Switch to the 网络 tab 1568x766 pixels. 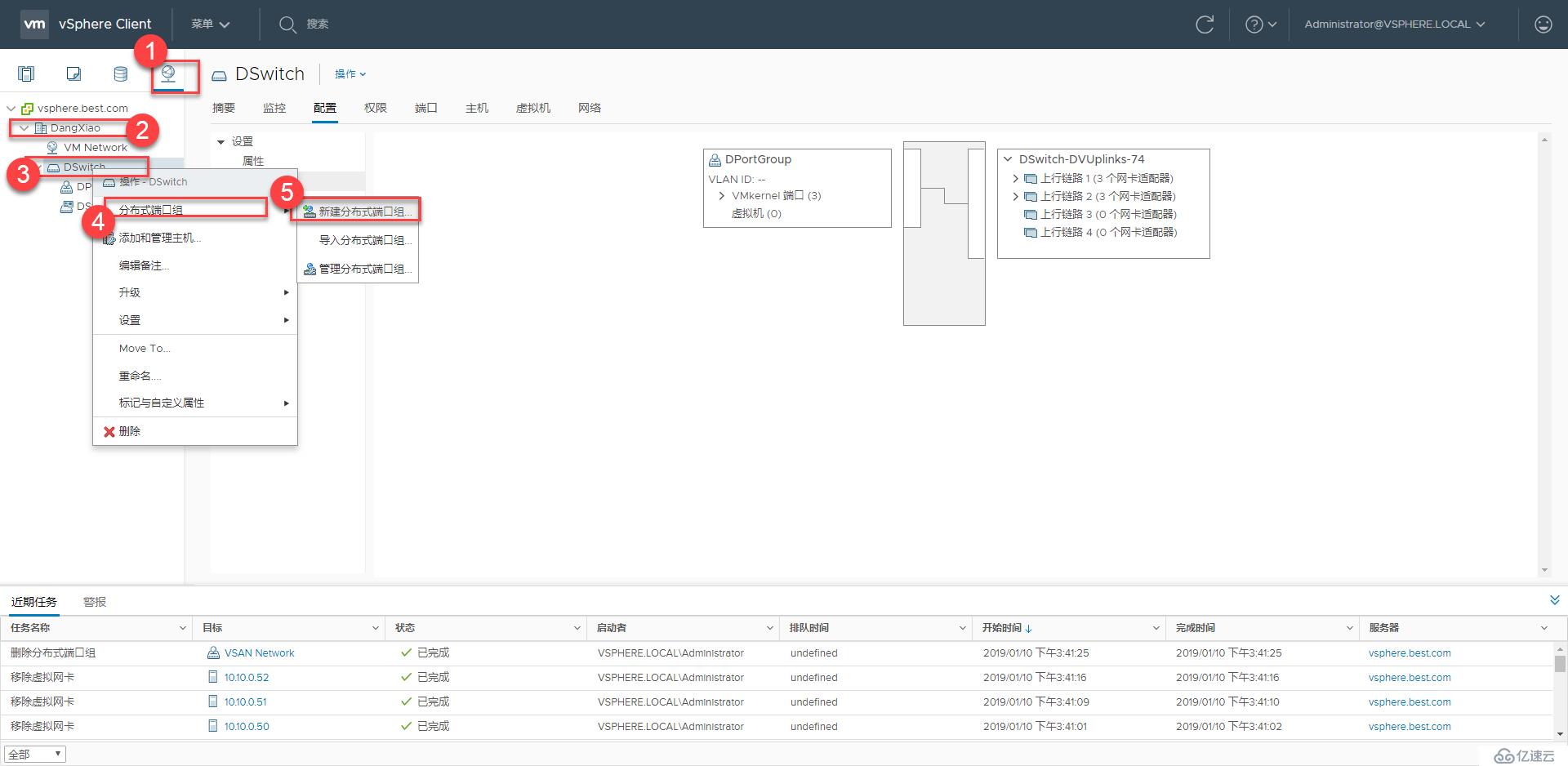click(x=590, y=108)
